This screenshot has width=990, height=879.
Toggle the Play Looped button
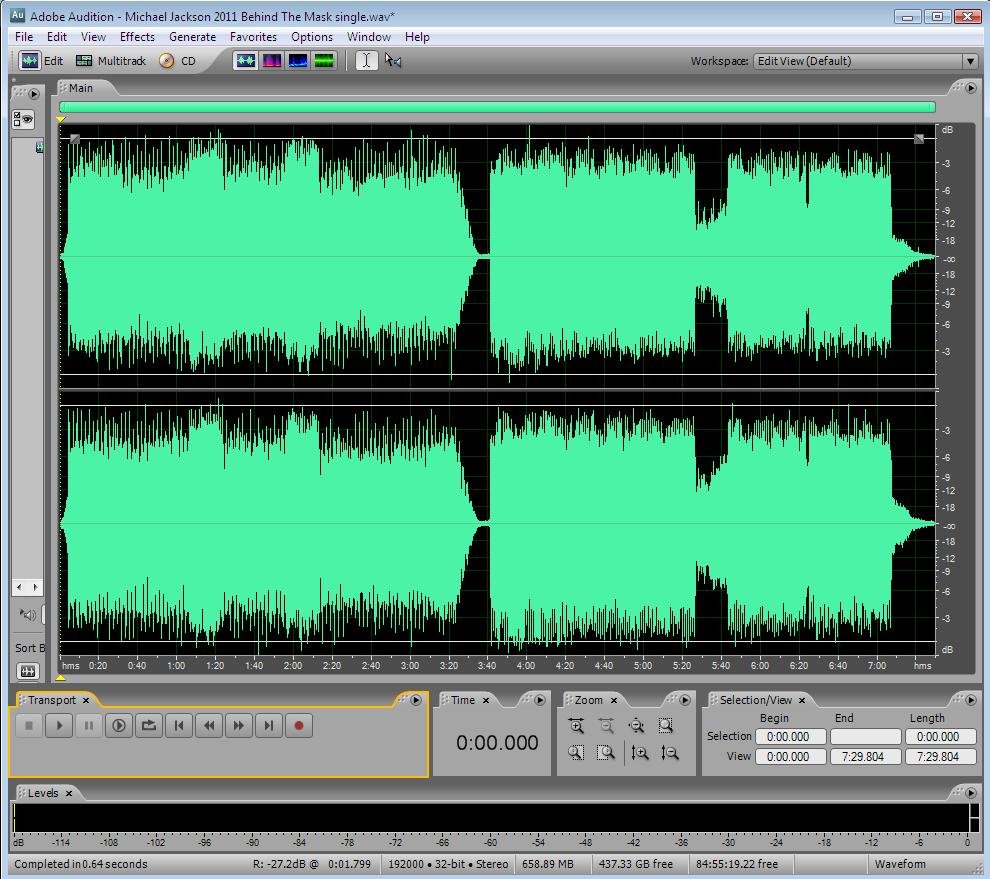[149, 726]
